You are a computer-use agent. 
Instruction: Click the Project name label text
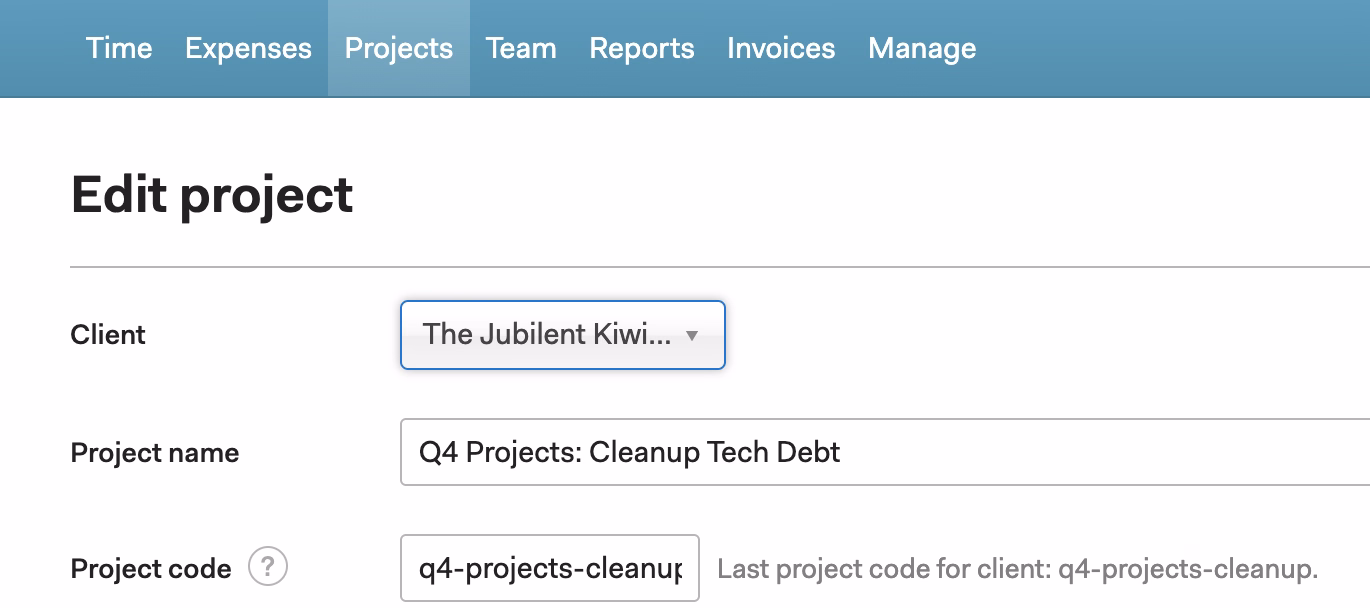coord(155,453)
